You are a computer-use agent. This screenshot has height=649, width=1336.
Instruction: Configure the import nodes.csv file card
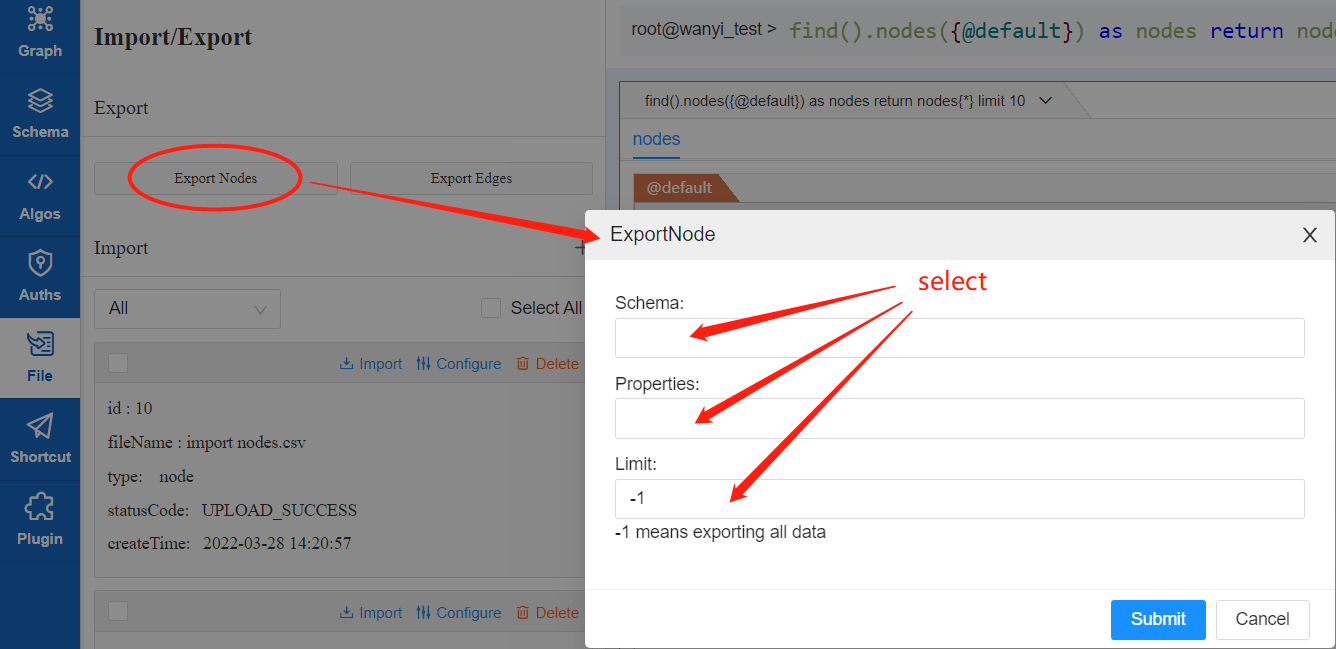pos(459,364)
